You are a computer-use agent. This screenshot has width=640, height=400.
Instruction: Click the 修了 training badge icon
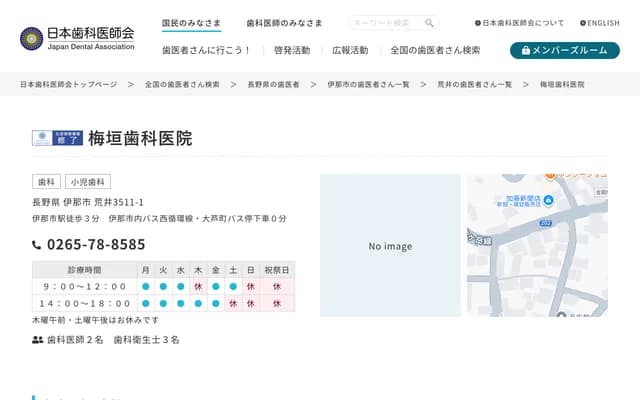[x=57, y=138]
